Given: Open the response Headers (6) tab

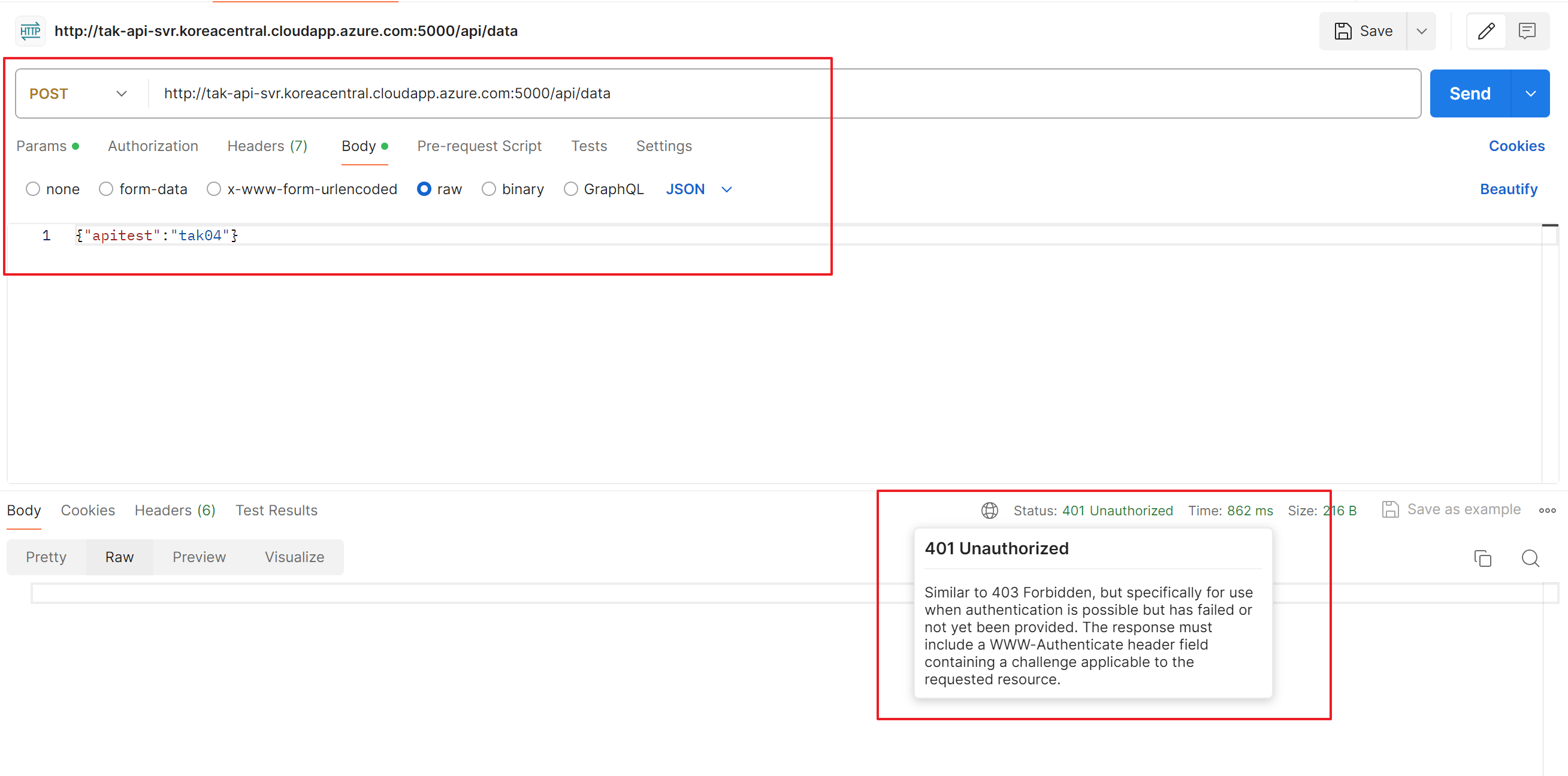Looking at the screenshot, I should coord(175,510).
